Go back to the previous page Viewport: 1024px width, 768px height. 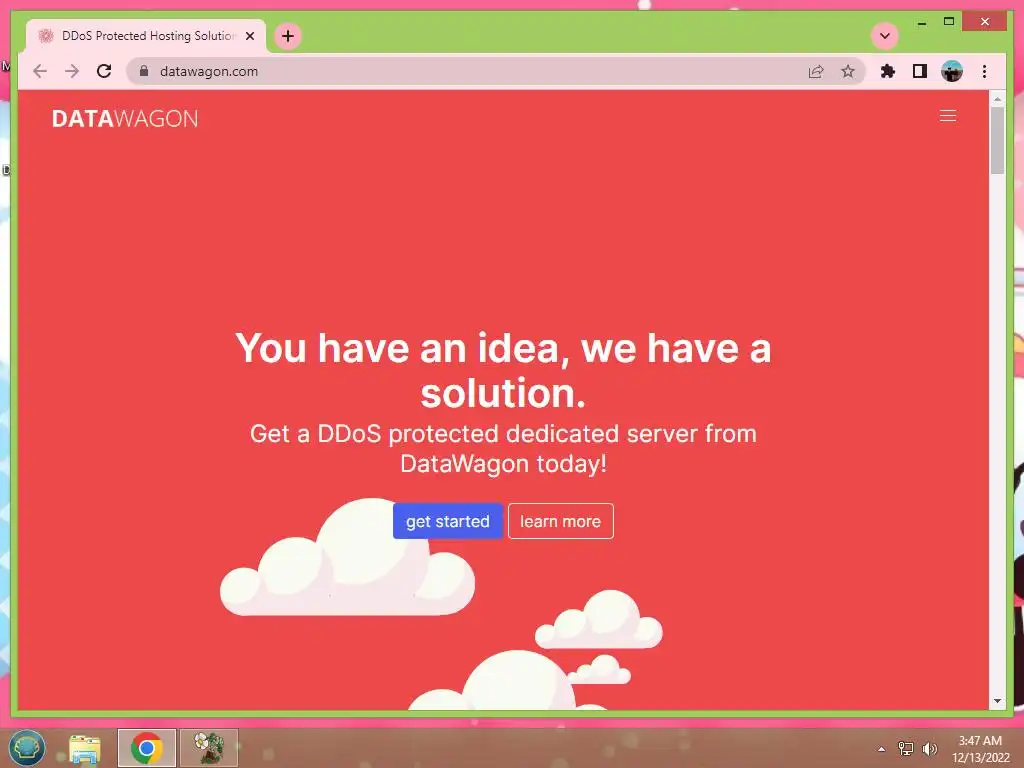[x=40, y=71]
